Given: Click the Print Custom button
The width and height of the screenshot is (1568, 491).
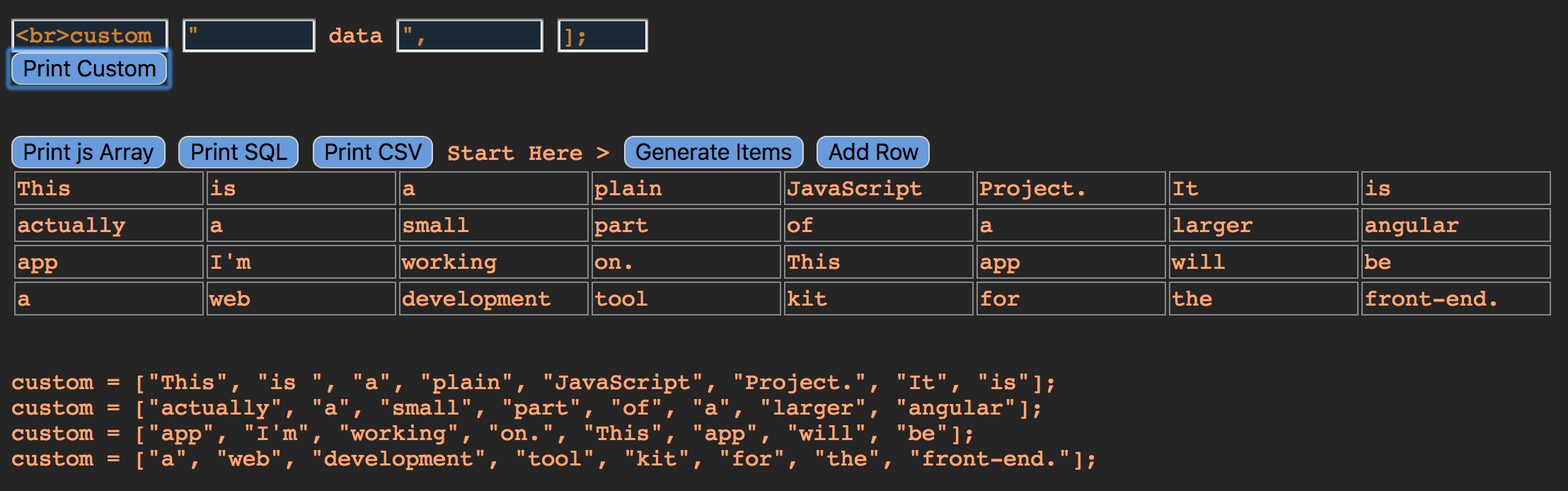Looking at the screenshot, I should 89,69.
